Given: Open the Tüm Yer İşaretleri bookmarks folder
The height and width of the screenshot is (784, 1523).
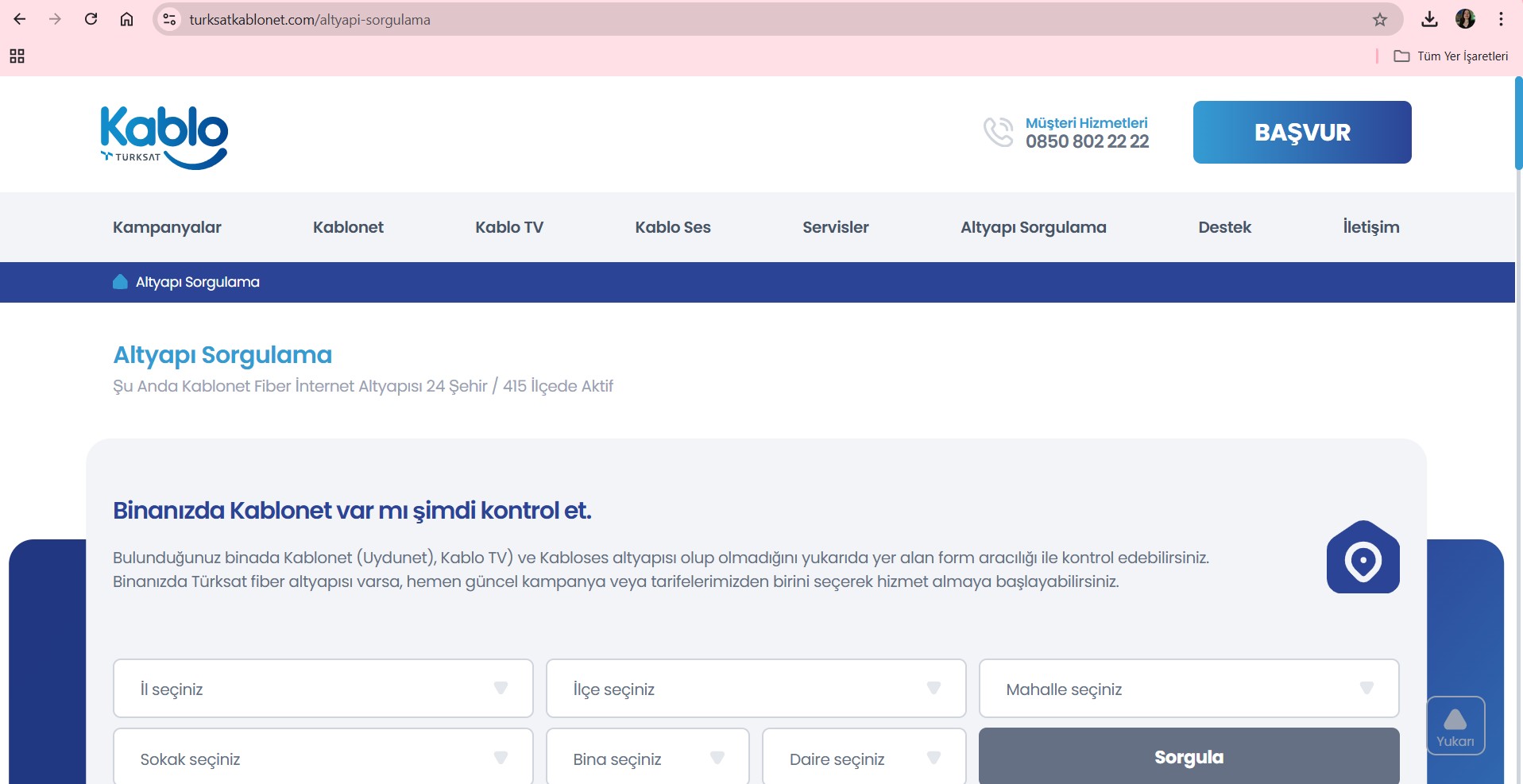Looking at the screenshot, I should (1451, 56).
